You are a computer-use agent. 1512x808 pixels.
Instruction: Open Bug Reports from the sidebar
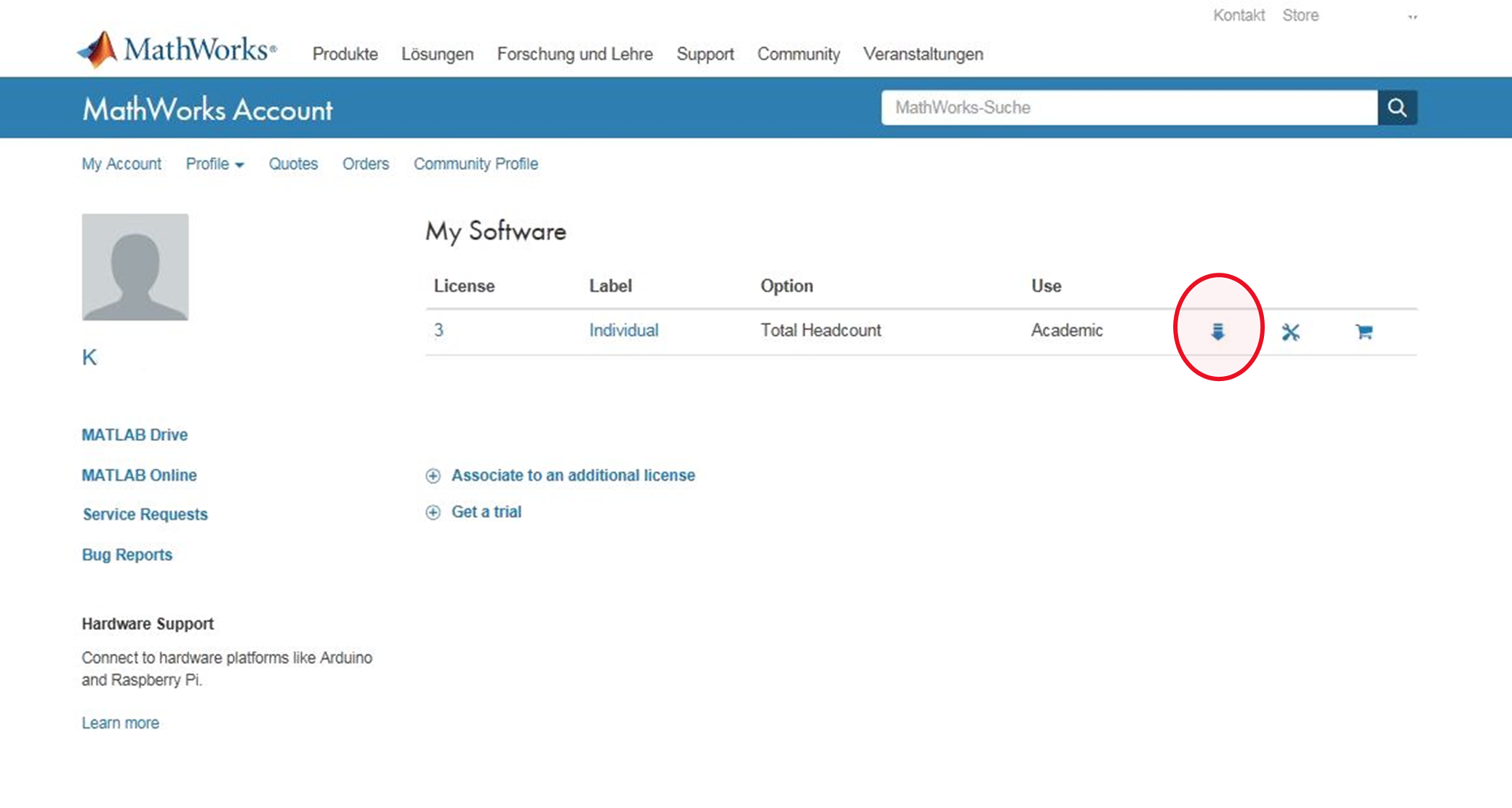click(x=127, y=554)
